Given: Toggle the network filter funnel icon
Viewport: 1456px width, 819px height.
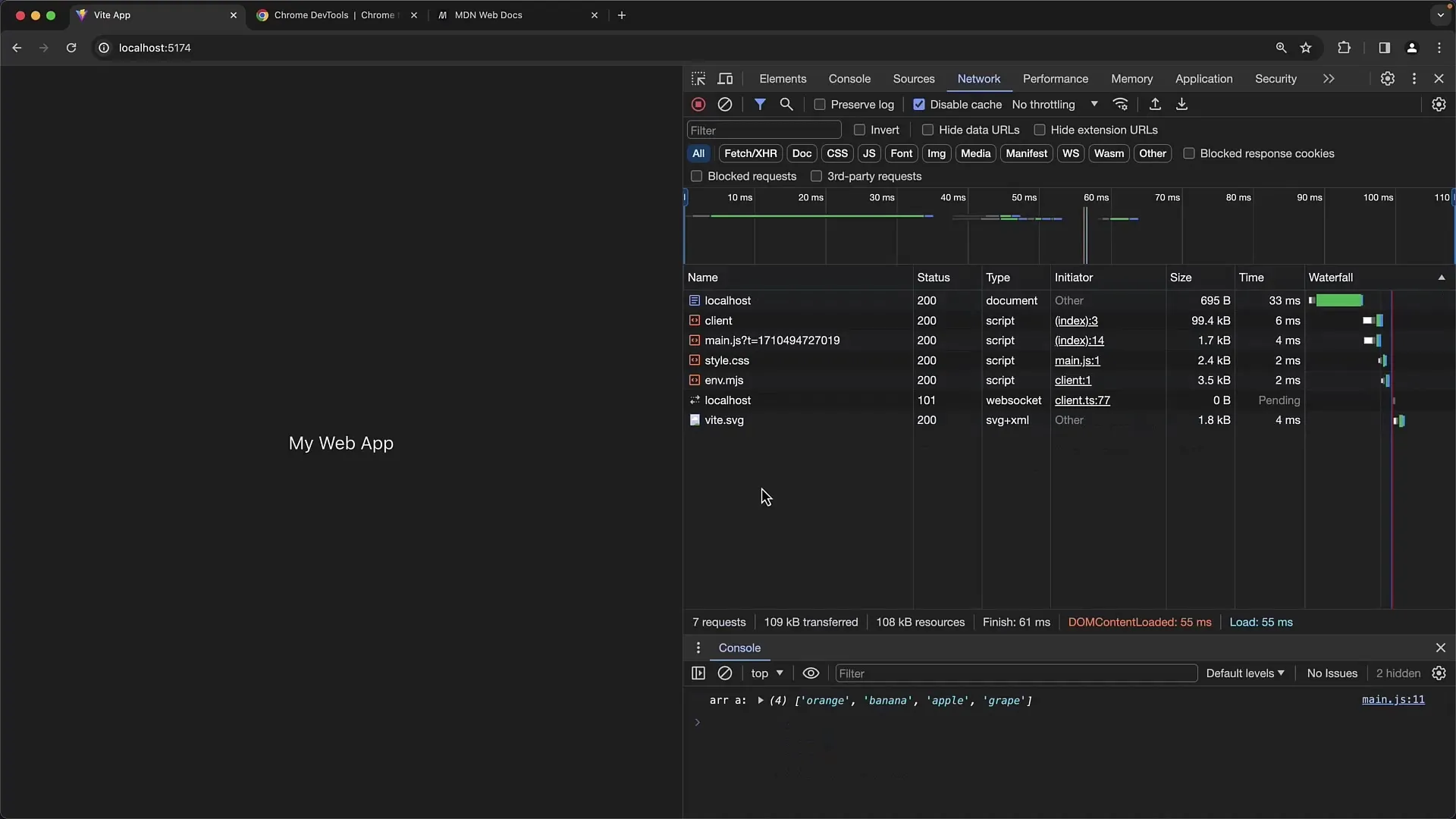Looking at the screenshot, I should (x=760, y=105).
